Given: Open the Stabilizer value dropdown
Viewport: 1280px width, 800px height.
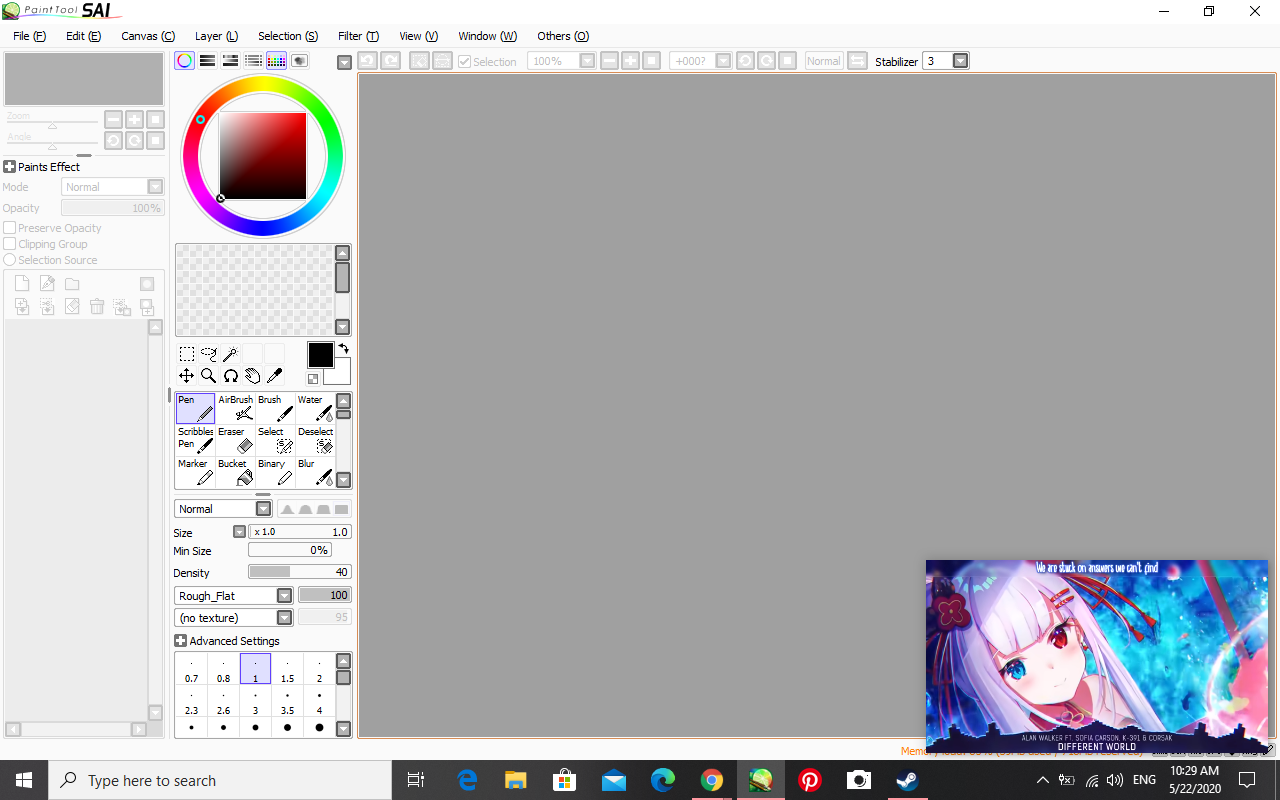Looking at the screenshot, I should pyautogui.click(x=960, y=61).
